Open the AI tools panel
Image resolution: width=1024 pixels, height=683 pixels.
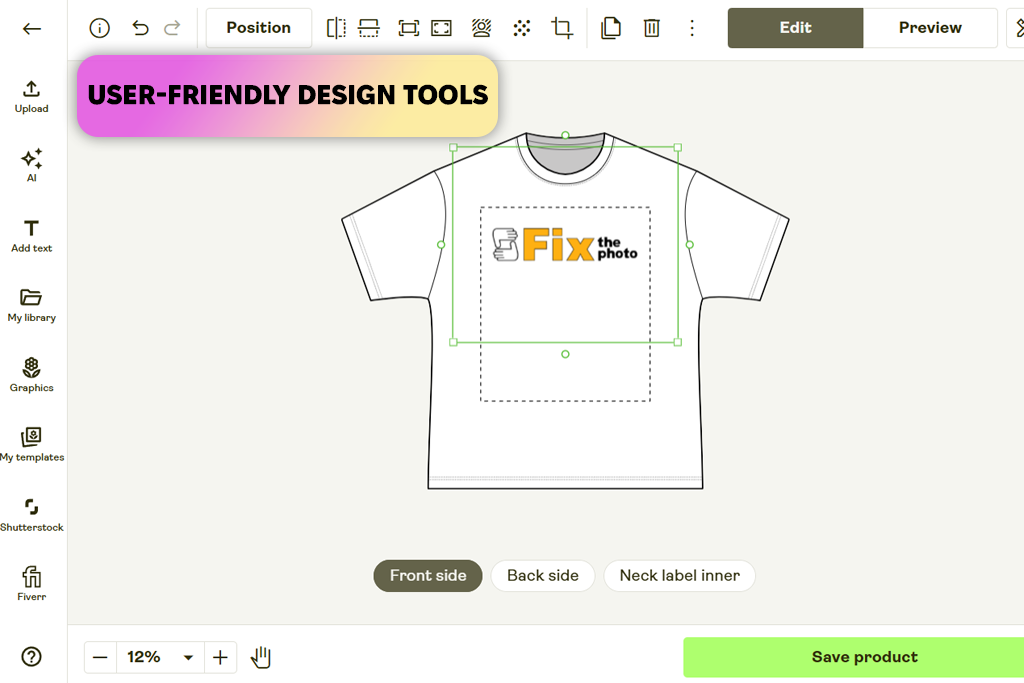pyautogui.click(x=31, y=166)
